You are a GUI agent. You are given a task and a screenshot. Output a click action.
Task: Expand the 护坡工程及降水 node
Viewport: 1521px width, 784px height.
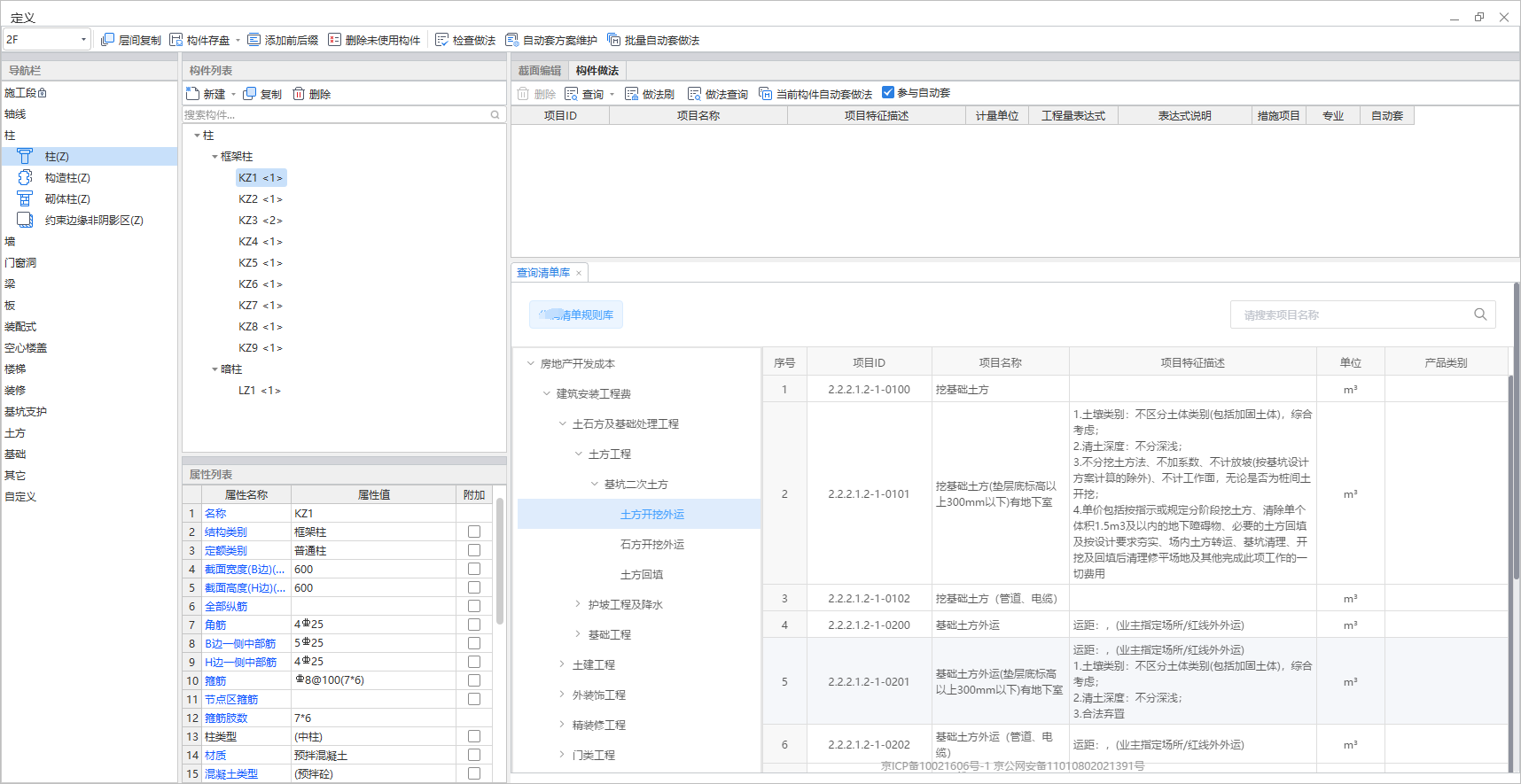(x=579, y=604)
